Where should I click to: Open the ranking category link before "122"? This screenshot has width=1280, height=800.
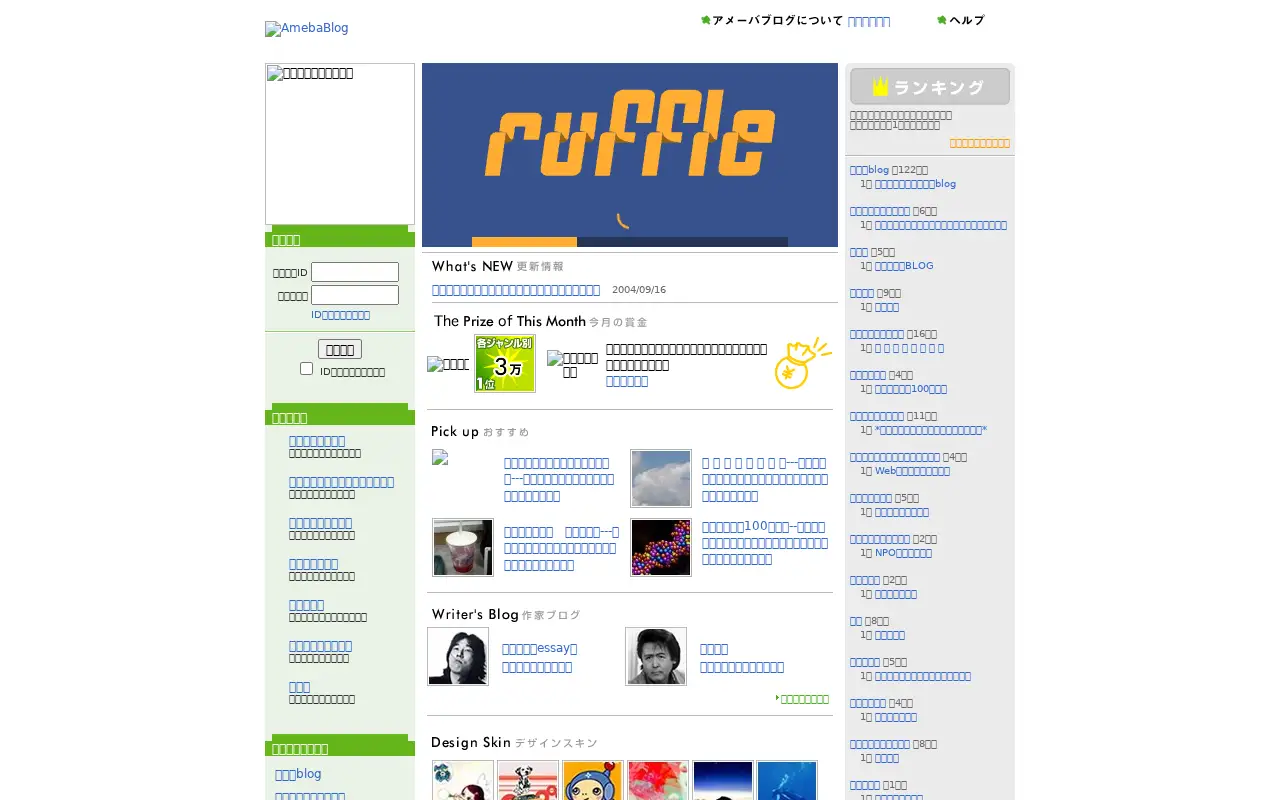(869, 170)
